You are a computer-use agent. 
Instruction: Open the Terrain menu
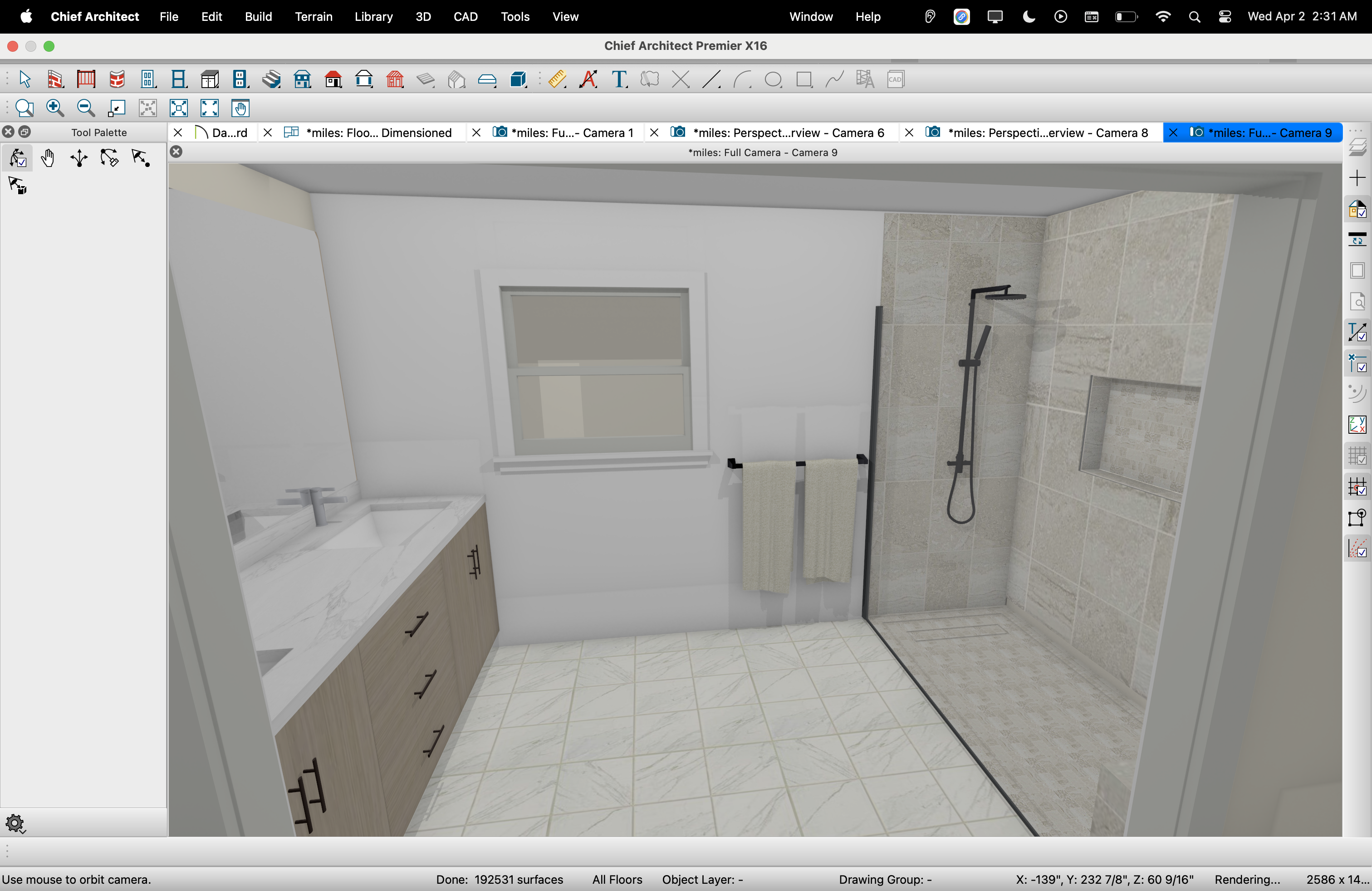coord(313,17)
